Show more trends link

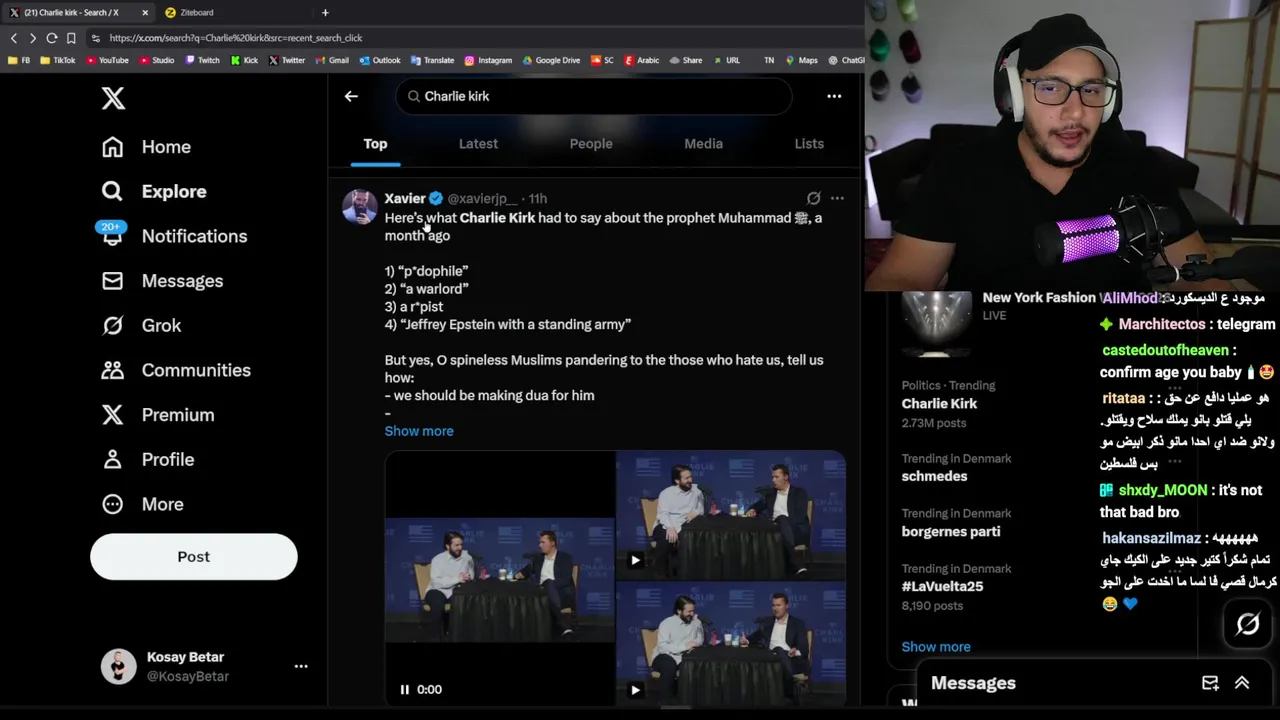pos(936,647)
